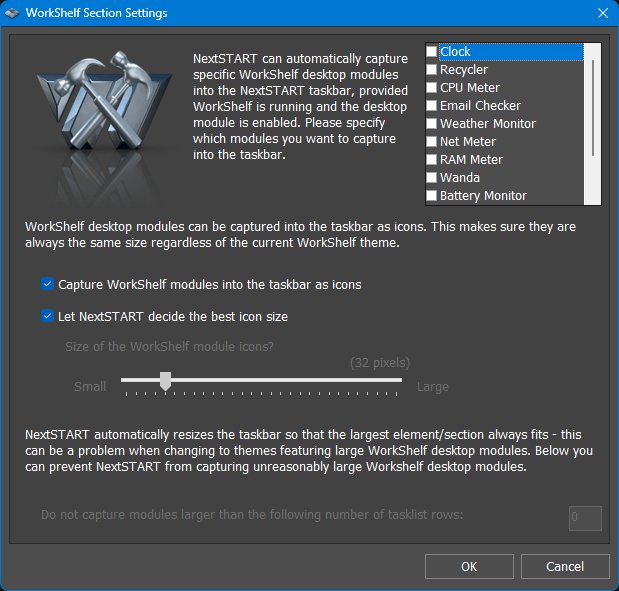Check the Clock module checkbox
The height and width of the screenshot is (591, 619).
click(431, 51)
